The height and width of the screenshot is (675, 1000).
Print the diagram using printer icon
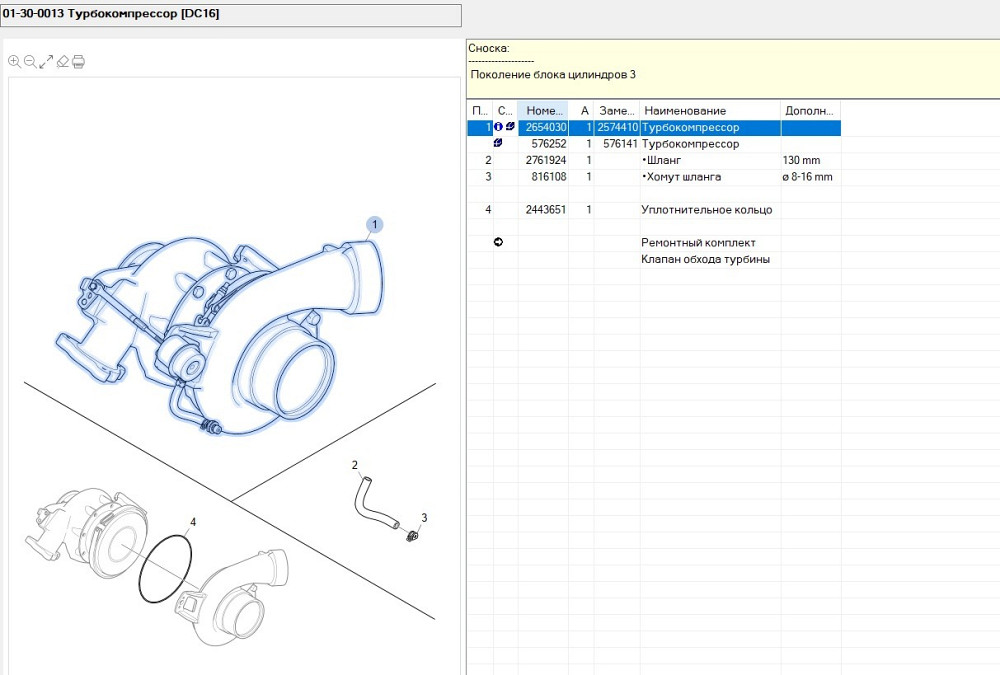79,61
